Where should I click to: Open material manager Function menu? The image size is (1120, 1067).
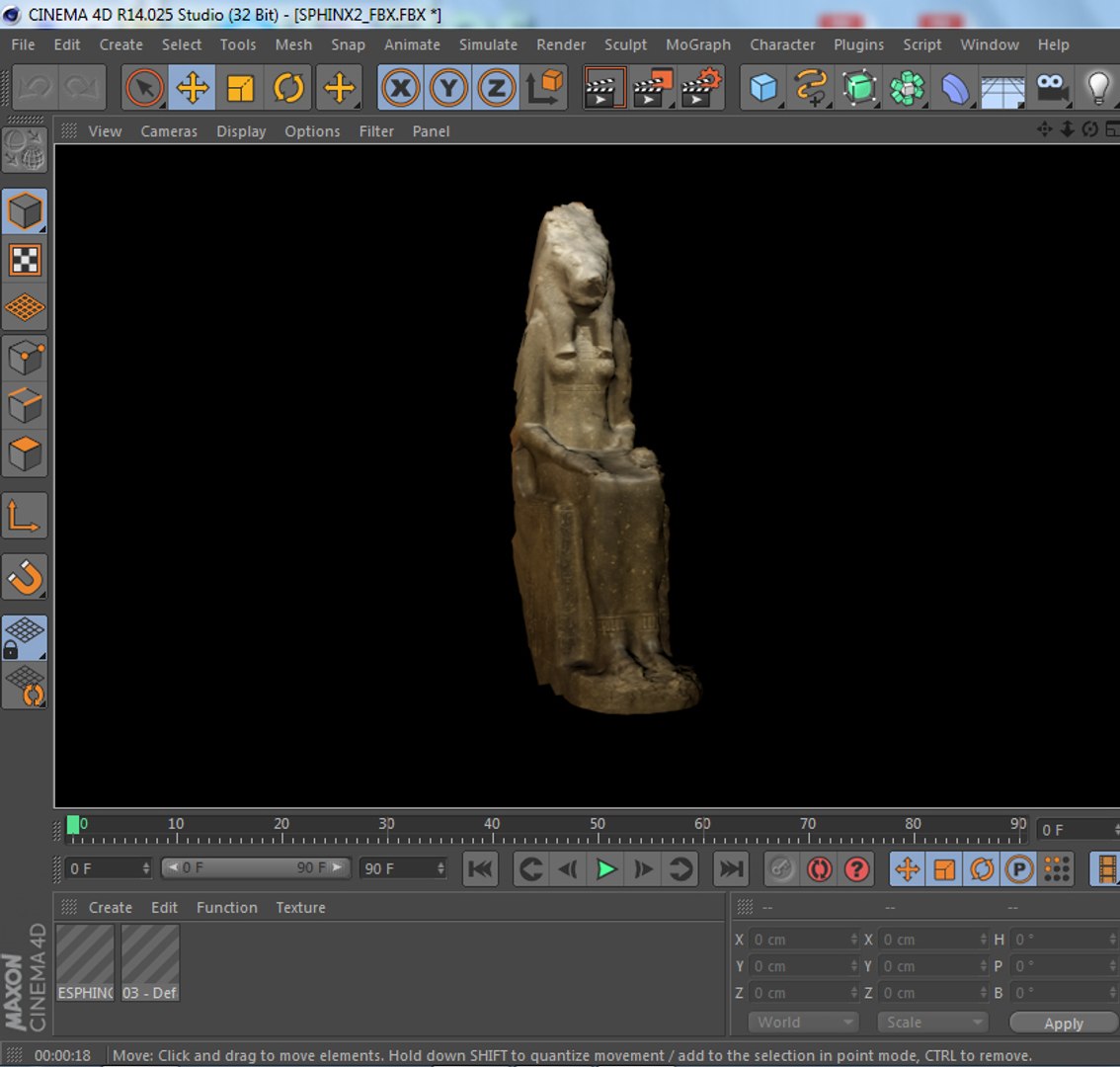[226, 908]
